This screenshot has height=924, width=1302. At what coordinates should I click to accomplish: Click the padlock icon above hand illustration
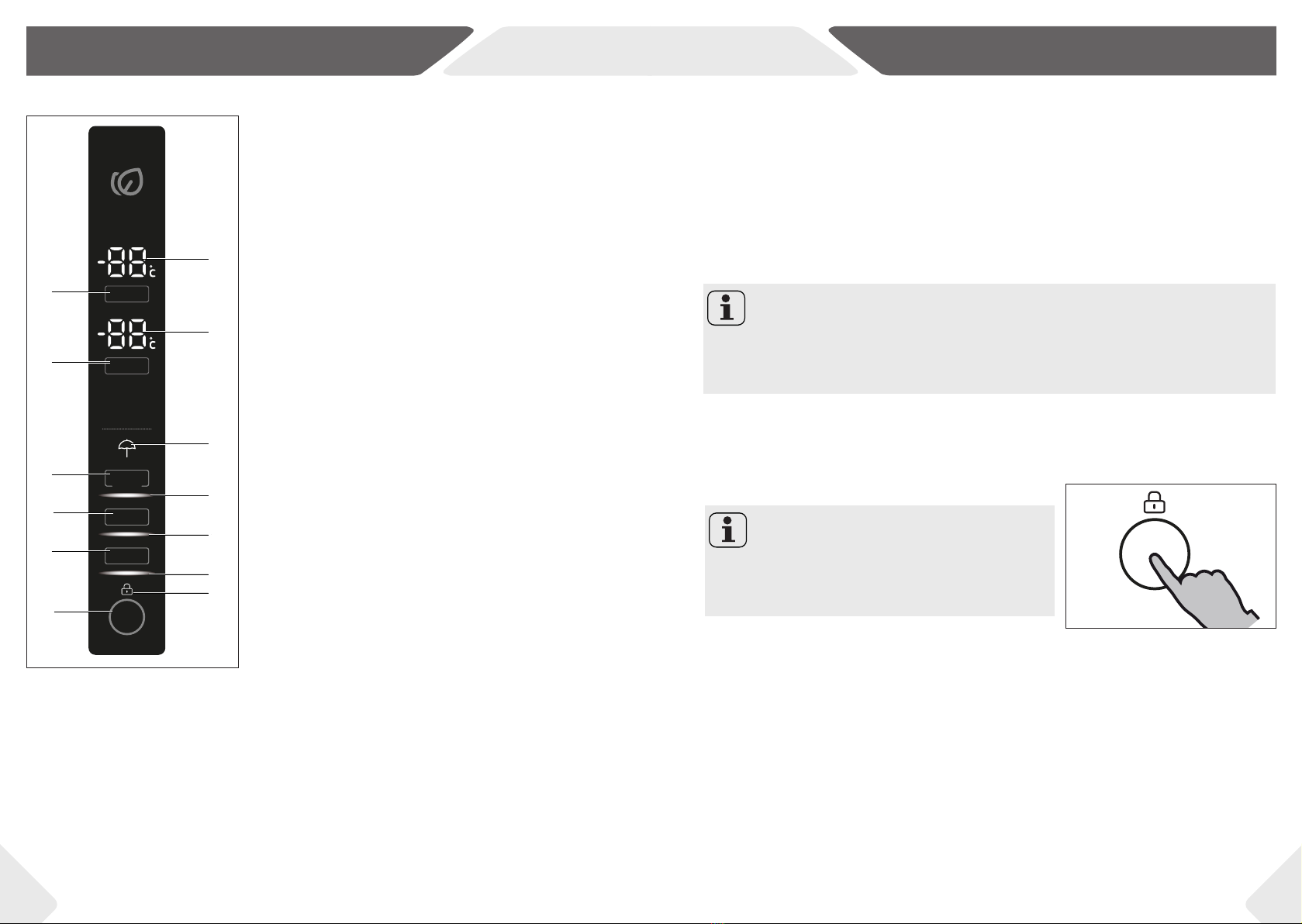click(x=1155, y=503)
